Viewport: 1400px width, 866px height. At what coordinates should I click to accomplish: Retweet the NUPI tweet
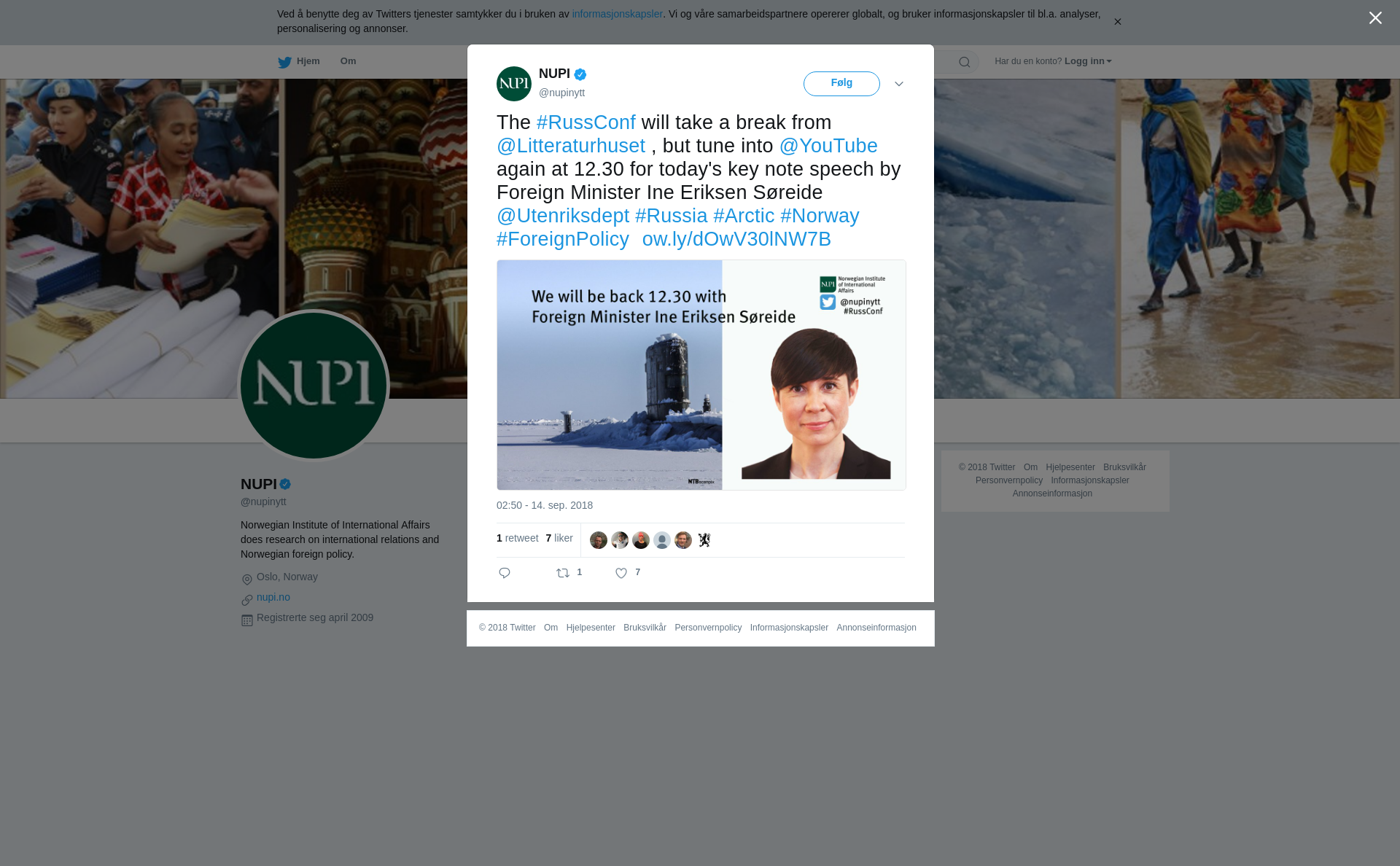pos(563,573)
